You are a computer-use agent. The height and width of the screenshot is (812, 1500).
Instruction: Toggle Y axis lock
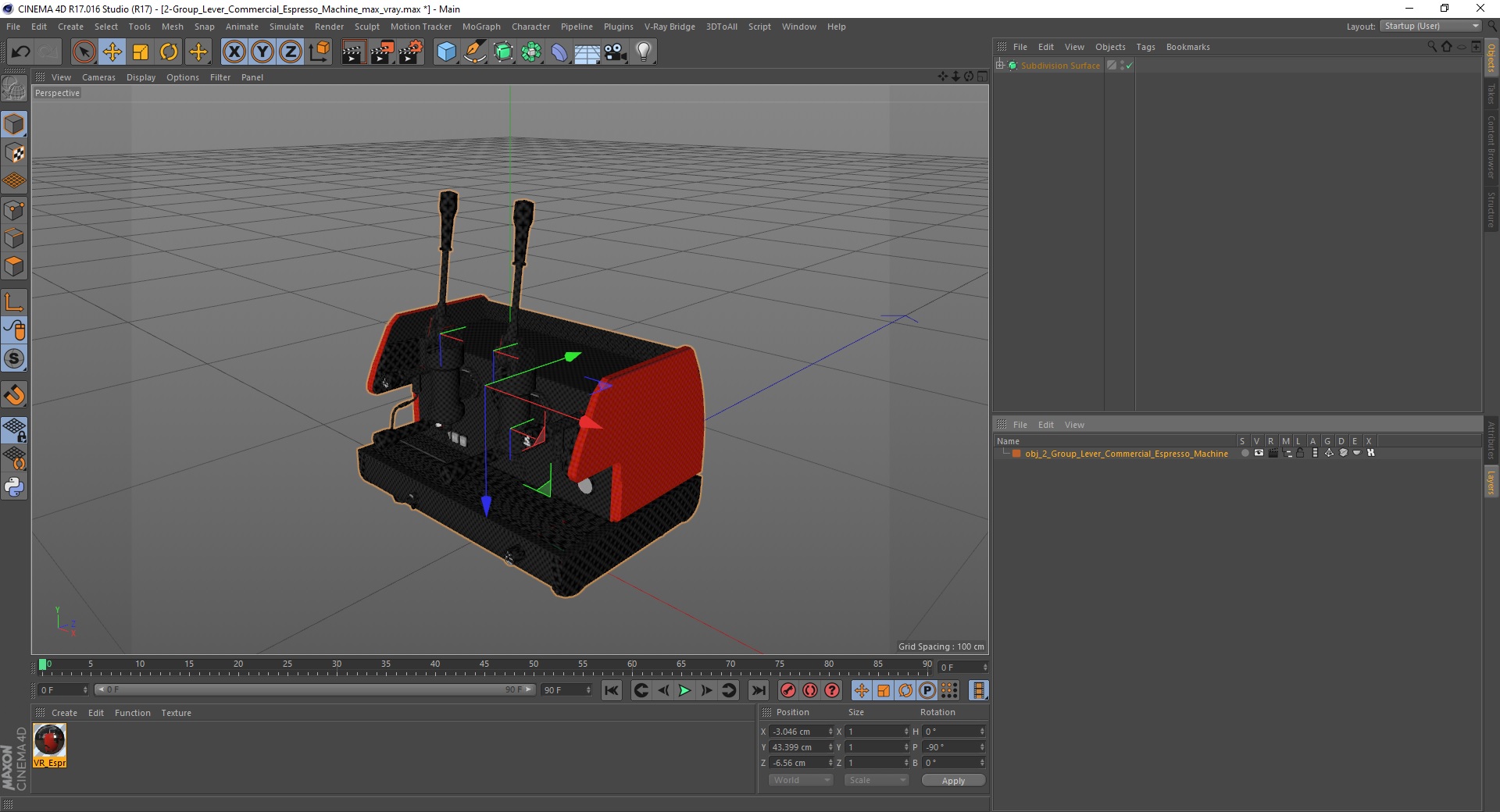click(x=262, y=52)
